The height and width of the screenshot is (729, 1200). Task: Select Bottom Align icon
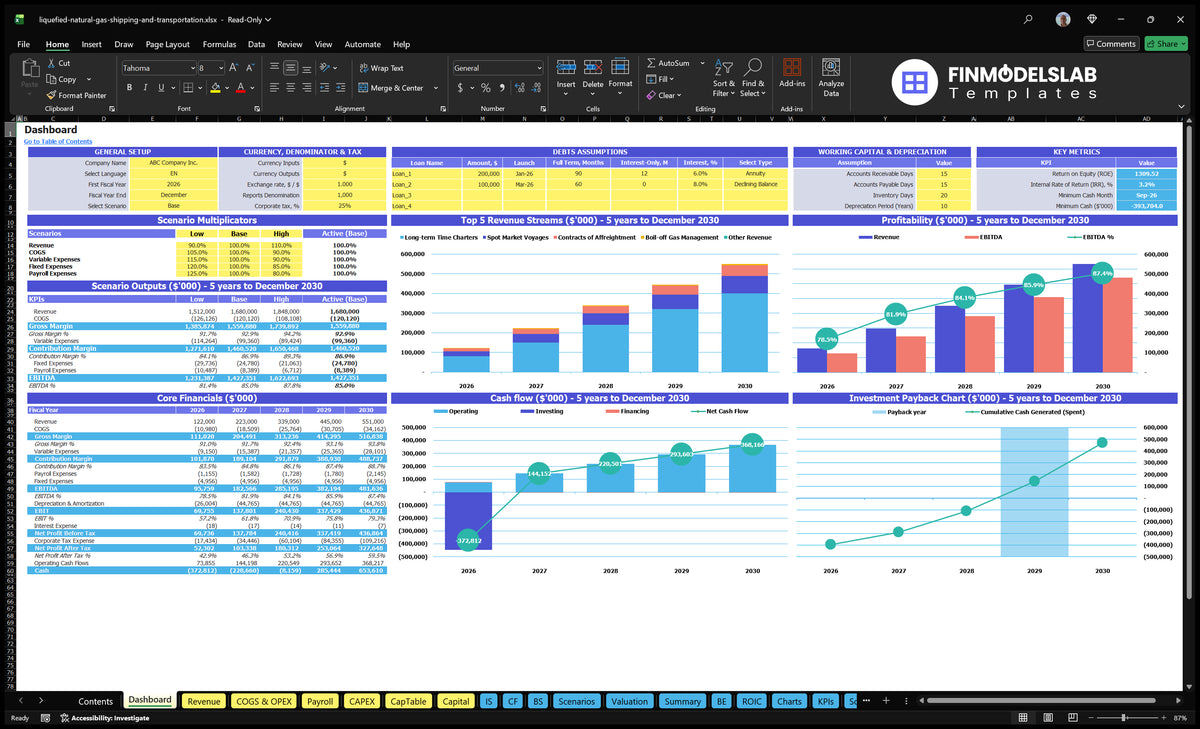point(306,68)
